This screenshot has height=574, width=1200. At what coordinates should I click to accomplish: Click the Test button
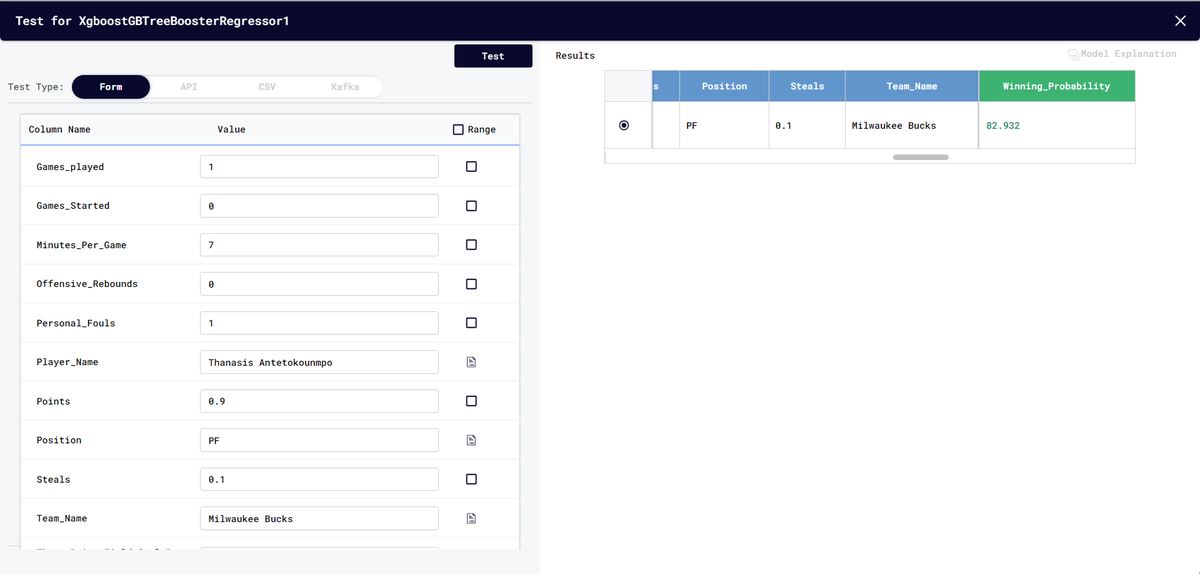click(x=493, y=56)
